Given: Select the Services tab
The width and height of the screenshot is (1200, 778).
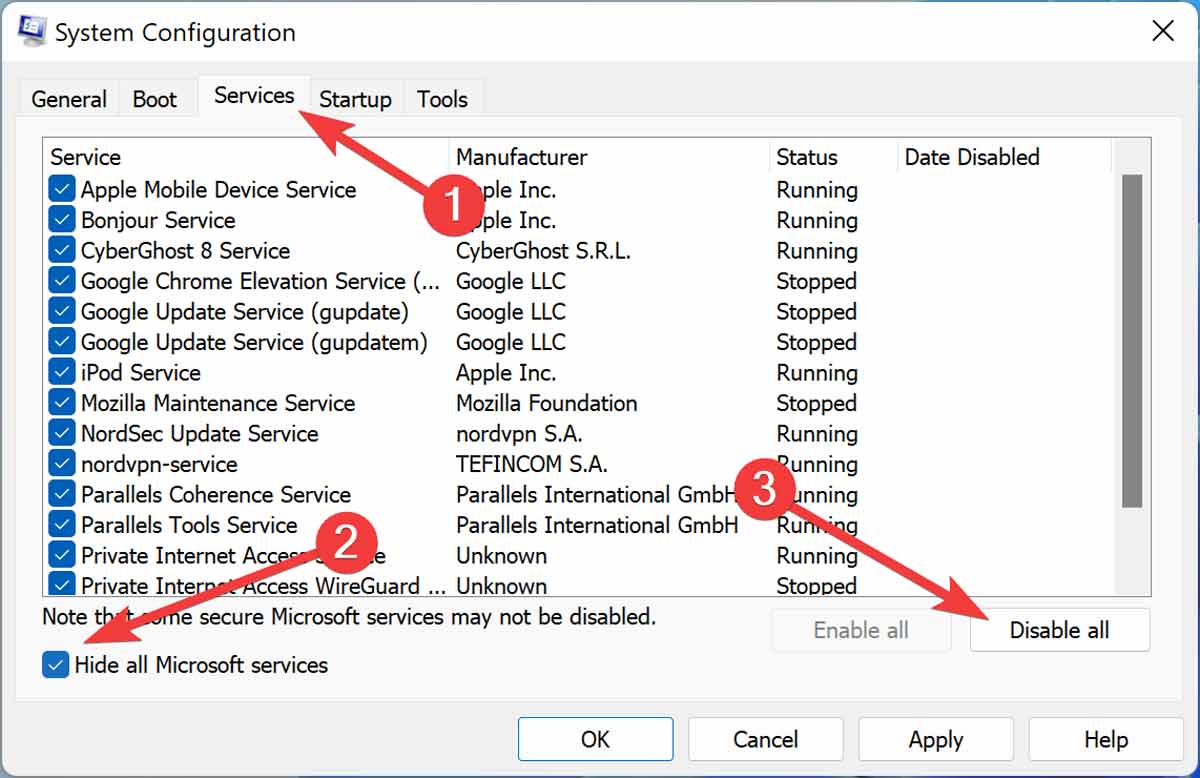Looking at the screenshot, I should [253, 95].
